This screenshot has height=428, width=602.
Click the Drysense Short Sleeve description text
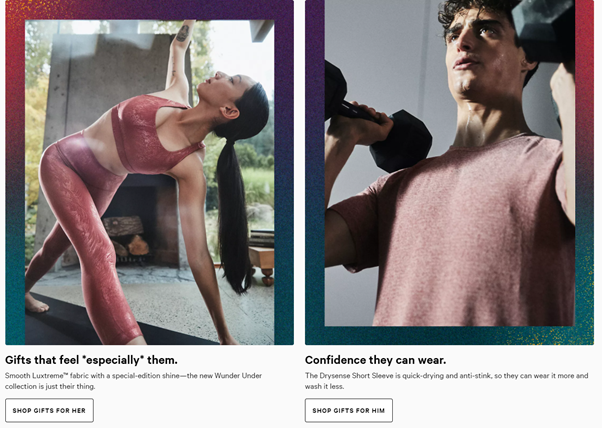(447, 381)
